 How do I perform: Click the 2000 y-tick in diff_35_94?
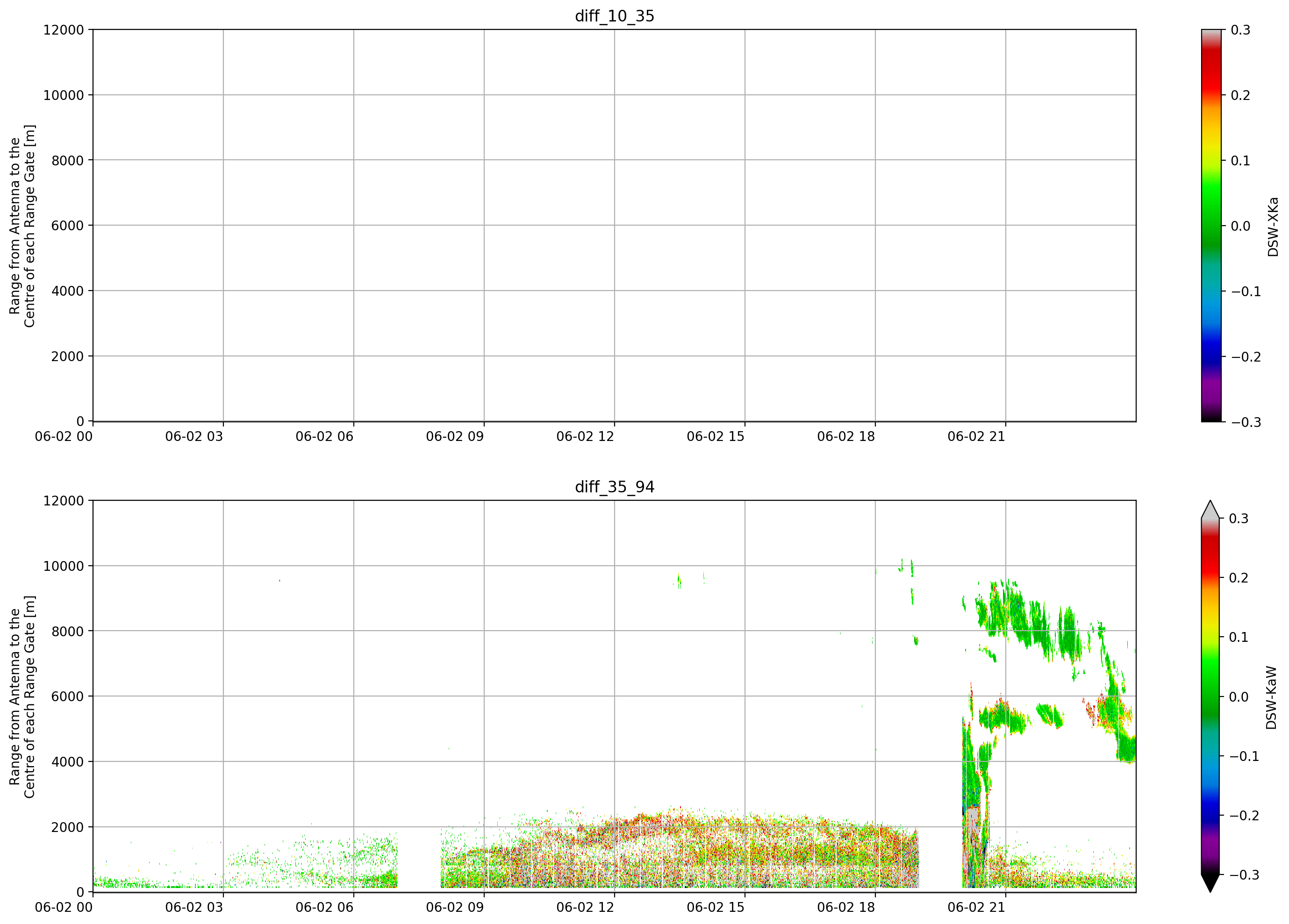tap(68, 827)
